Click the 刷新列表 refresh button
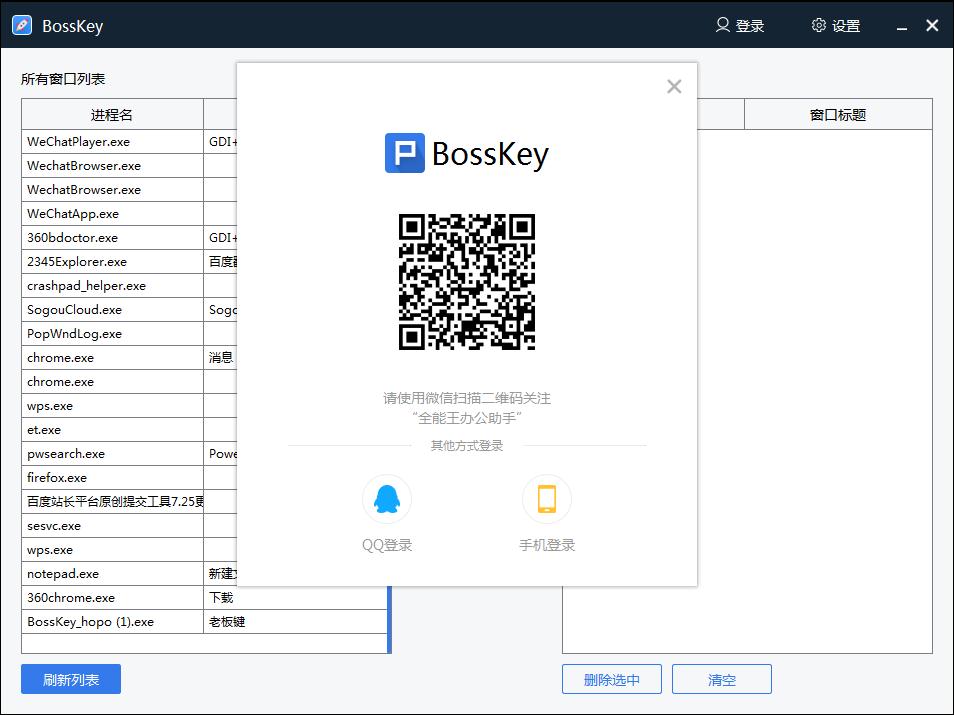This screenshot has width=954, height=715. point(70,678)
